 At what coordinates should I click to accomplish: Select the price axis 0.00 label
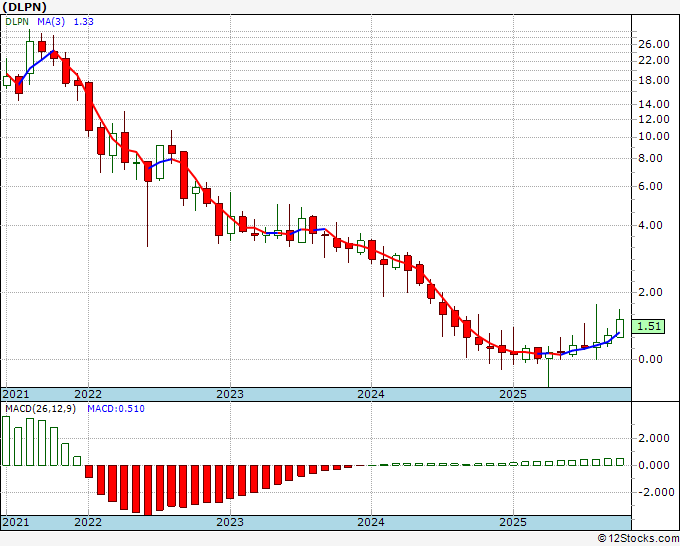(651, 359)
